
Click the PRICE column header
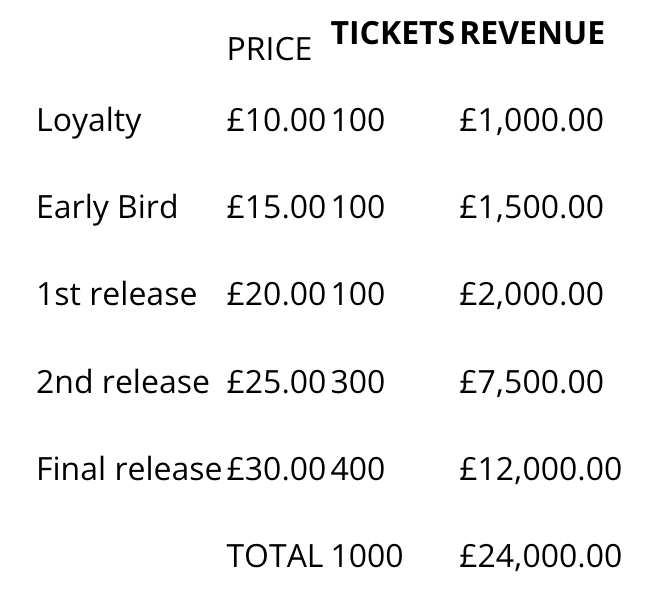coord(269,49)
